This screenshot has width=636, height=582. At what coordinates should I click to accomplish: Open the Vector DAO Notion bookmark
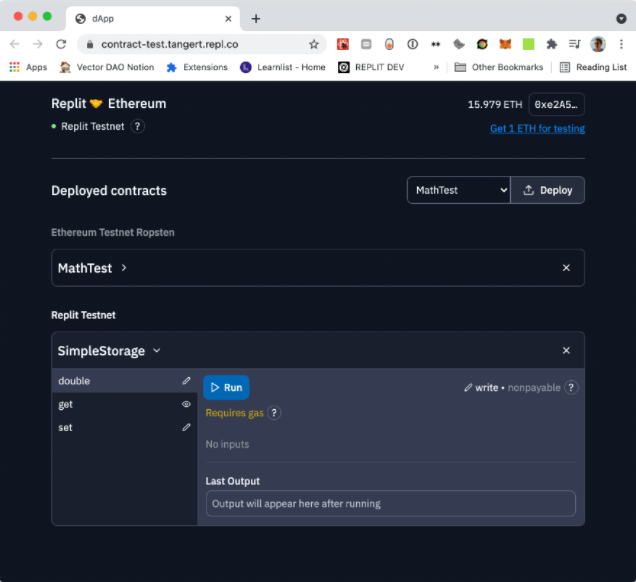coord(107,67)
